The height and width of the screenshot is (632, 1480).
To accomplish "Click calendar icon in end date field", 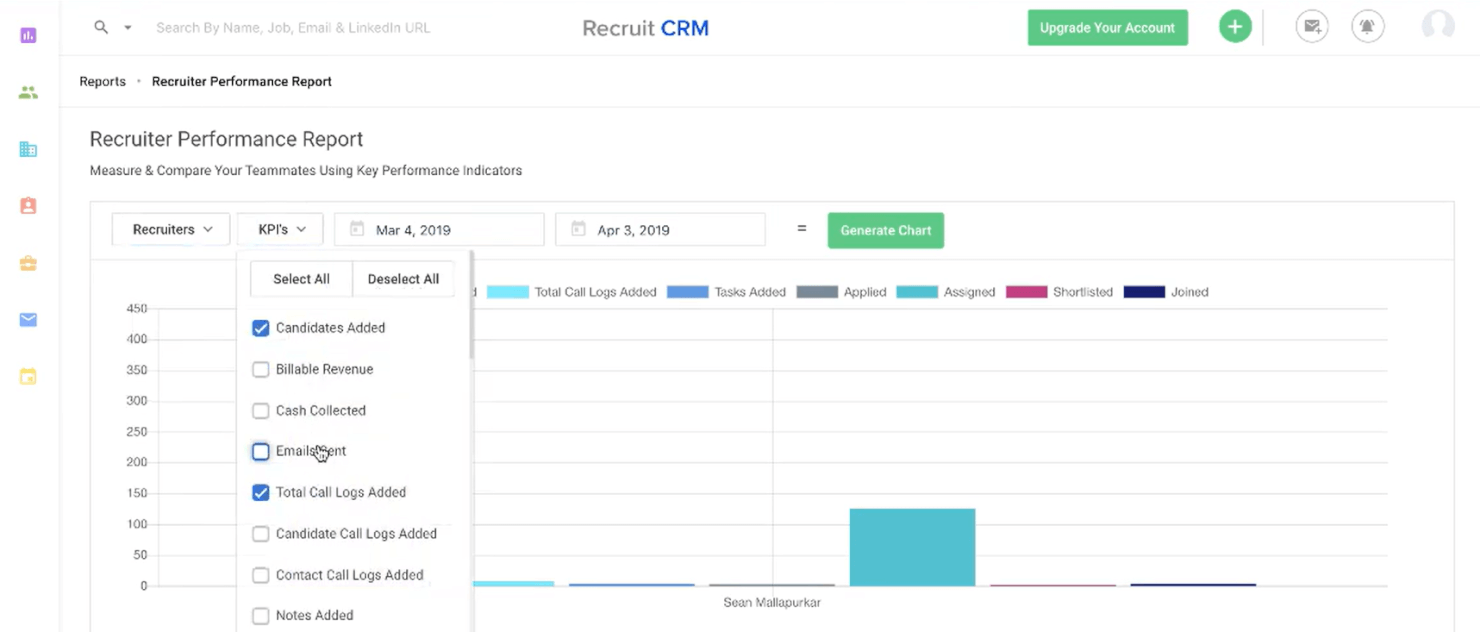I will [577, 229].
